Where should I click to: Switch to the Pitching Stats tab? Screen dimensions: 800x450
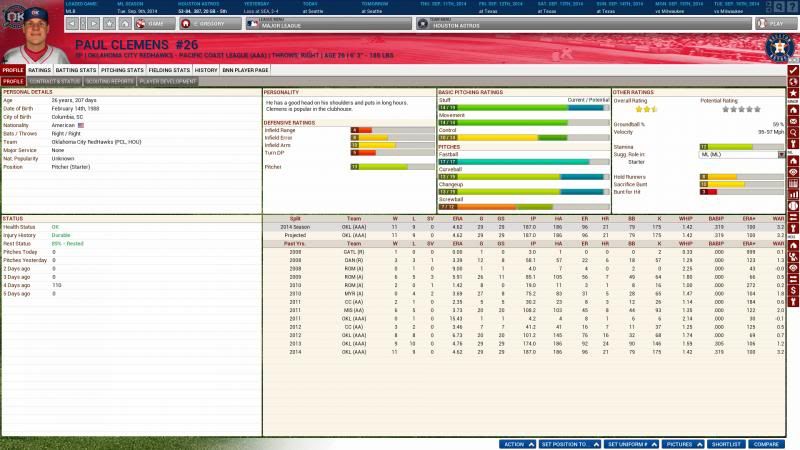coord(122,70)
